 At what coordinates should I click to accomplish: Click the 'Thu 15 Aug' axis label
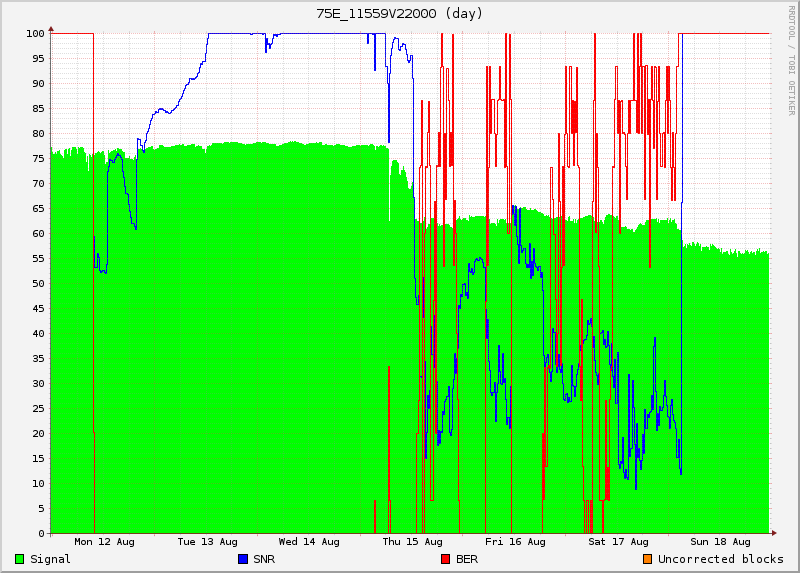tap(412, 542)
